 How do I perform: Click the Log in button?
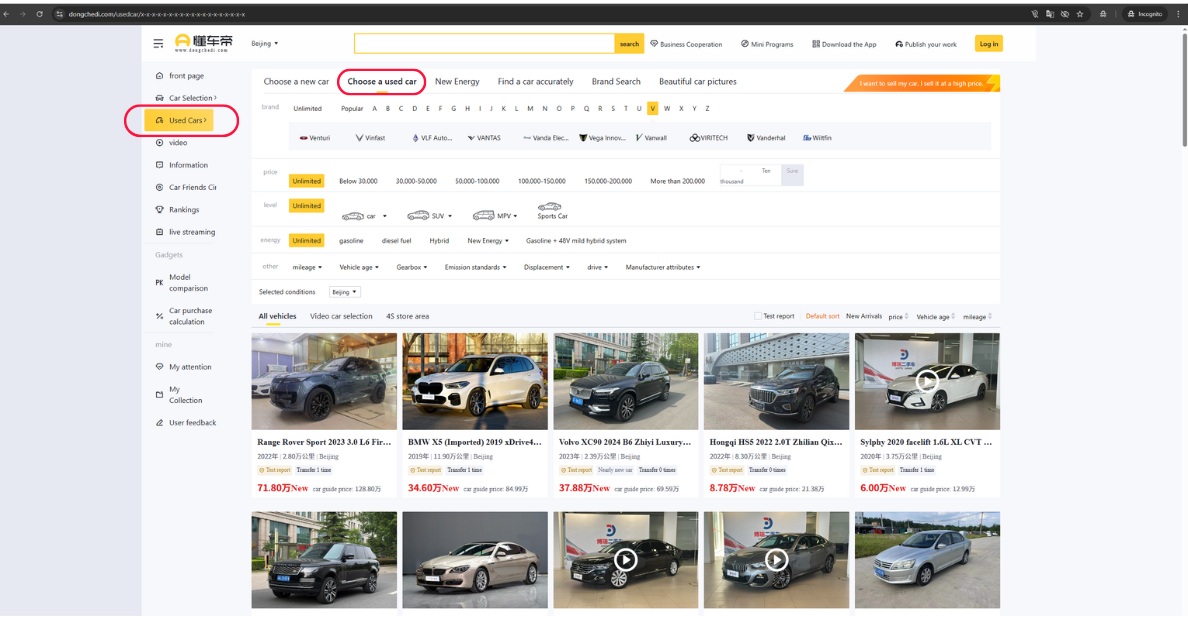click(988, 44)
